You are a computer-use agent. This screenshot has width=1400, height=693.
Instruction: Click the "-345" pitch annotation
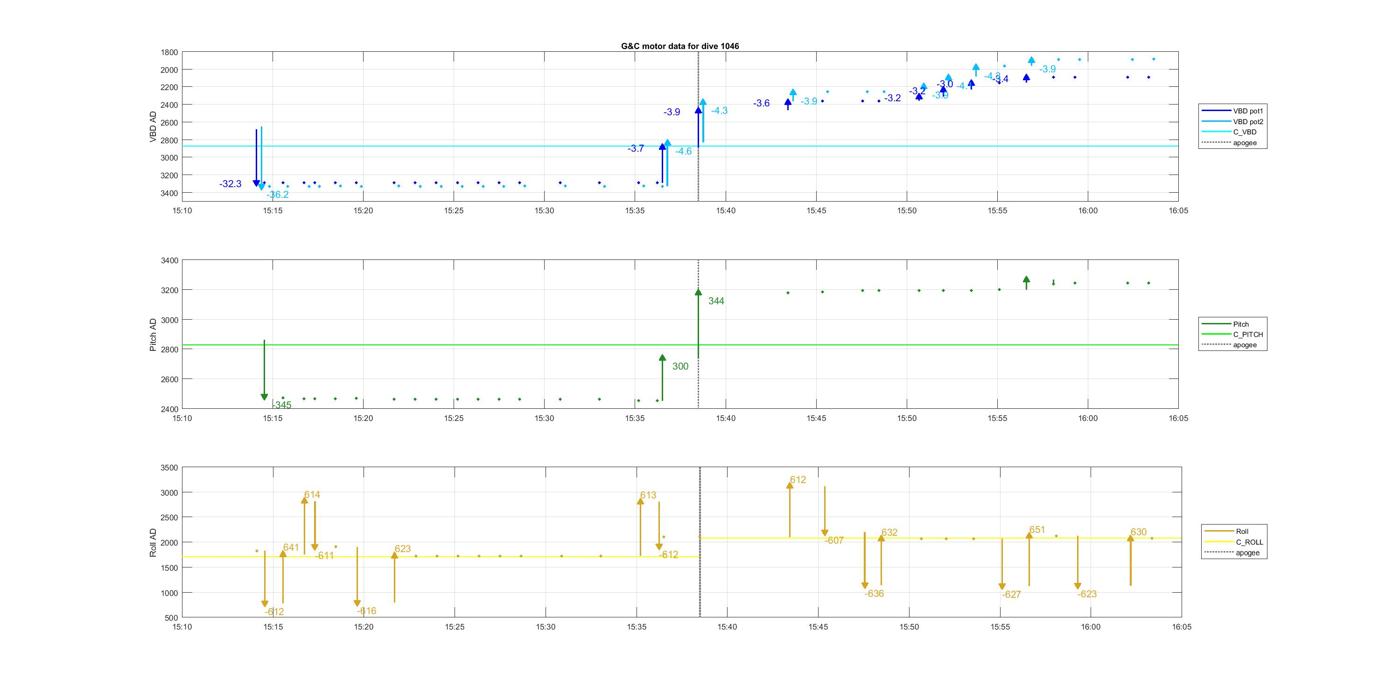281,404
